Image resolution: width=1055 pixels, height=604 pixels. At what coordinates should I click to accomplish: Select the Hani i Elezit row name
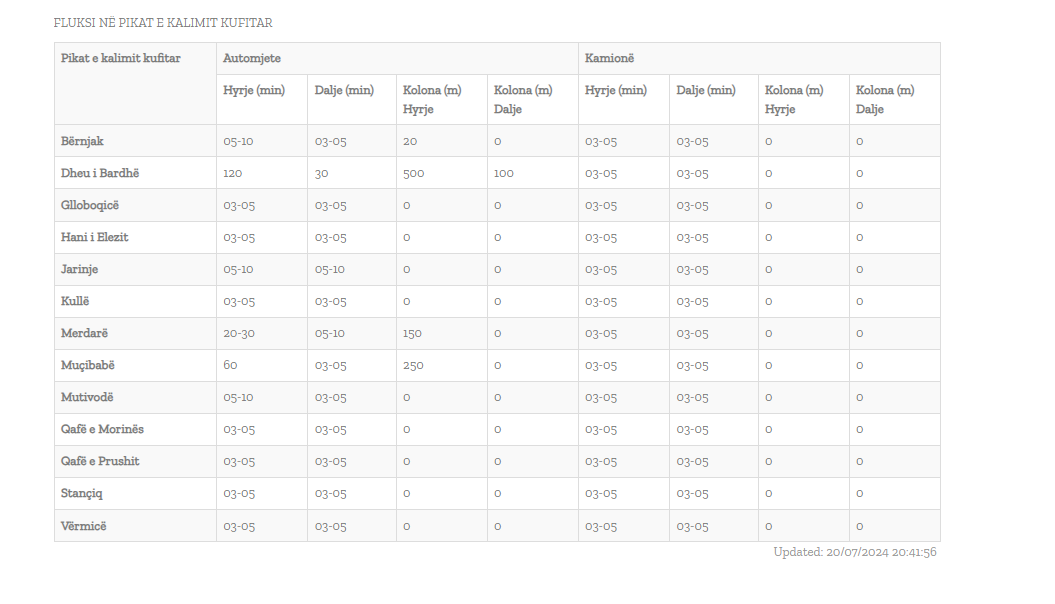pos(94,237)
